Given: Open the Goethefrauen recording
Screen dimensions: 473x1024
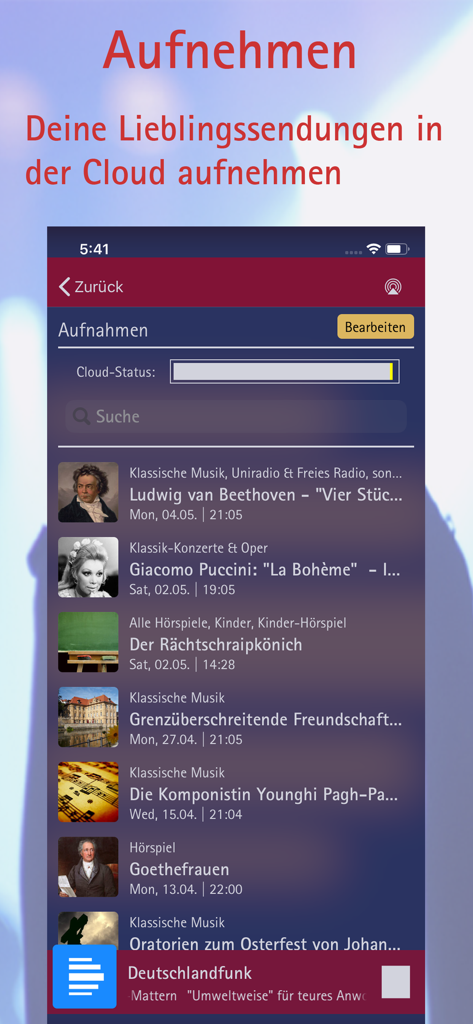Looking at the screenshot, I should click(179, 869).
